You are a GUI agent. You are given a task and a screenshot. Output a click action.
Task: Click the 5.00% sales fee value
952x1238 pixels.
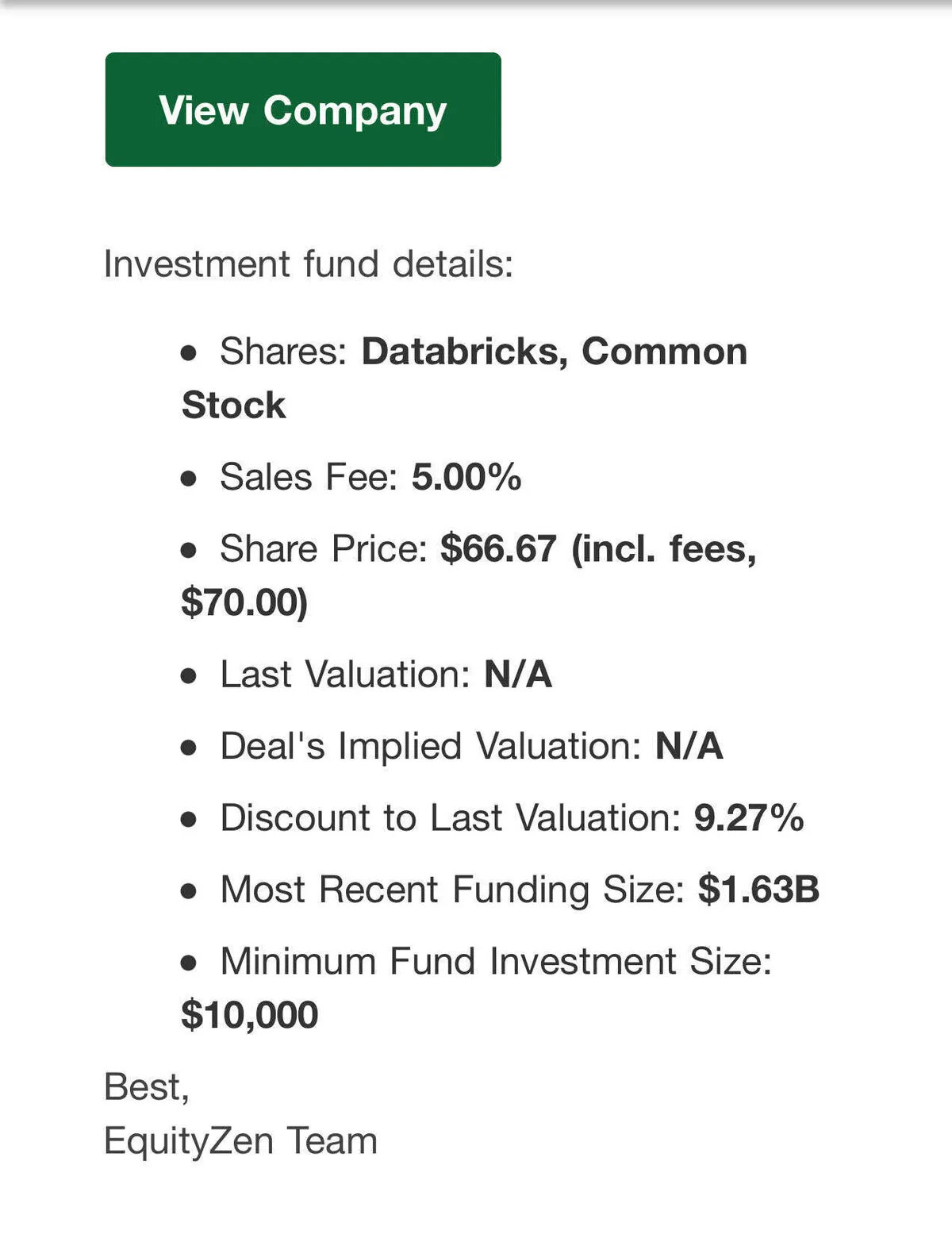(x=466, y=477)
